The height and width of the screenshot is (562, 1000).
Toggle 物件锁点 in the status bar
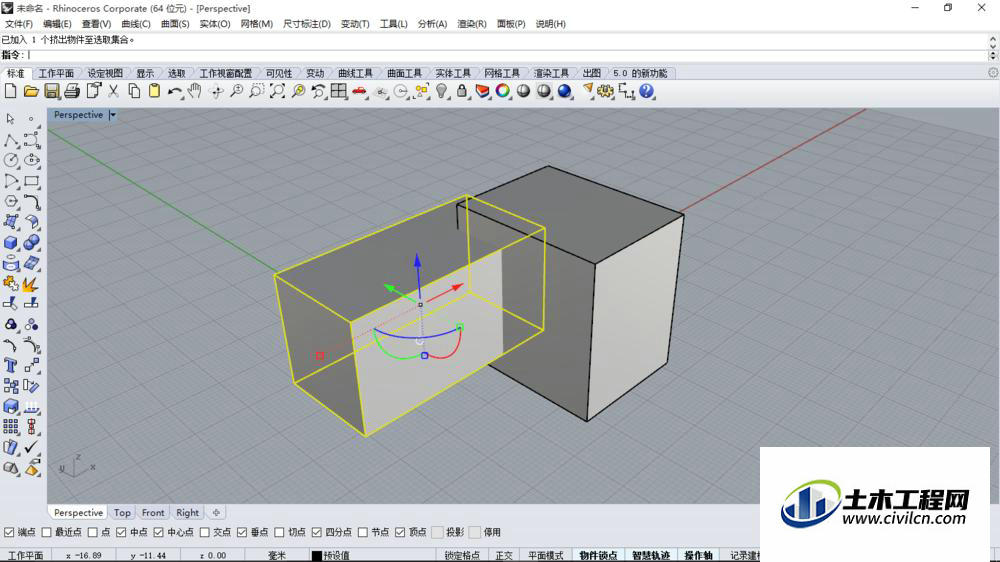click(x=598, y=556)
